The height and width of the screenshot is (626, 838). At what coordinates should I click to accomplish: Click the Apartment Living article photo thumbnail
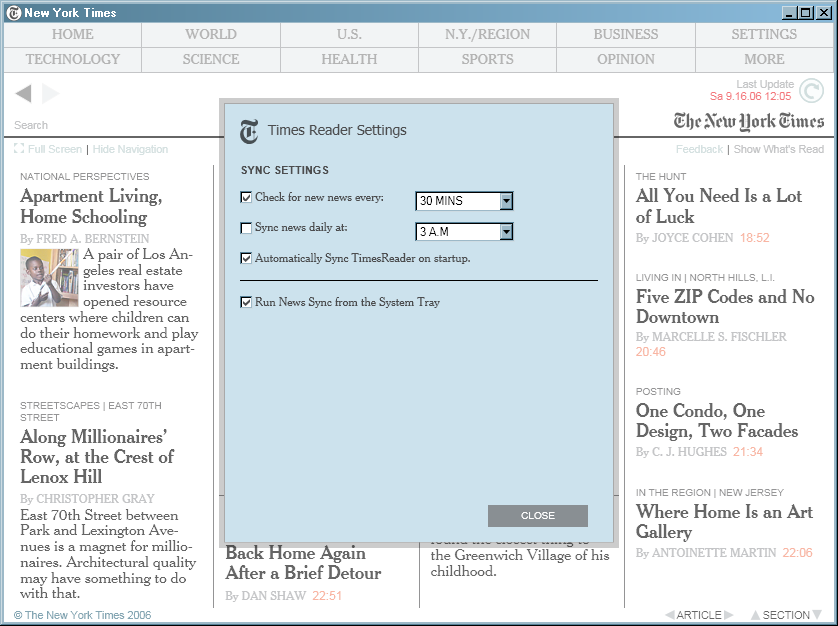tap(49, 277)
